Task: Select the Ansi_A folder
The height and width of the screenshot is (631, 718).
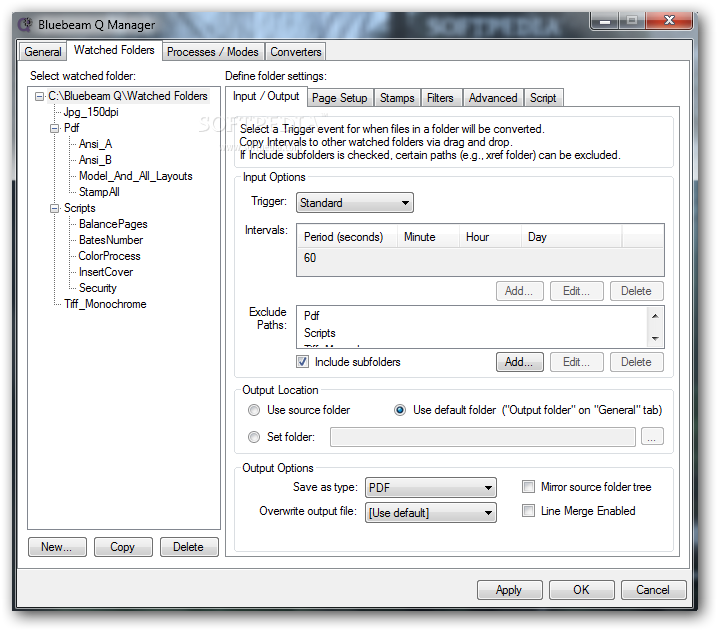Action: point(95,144)
